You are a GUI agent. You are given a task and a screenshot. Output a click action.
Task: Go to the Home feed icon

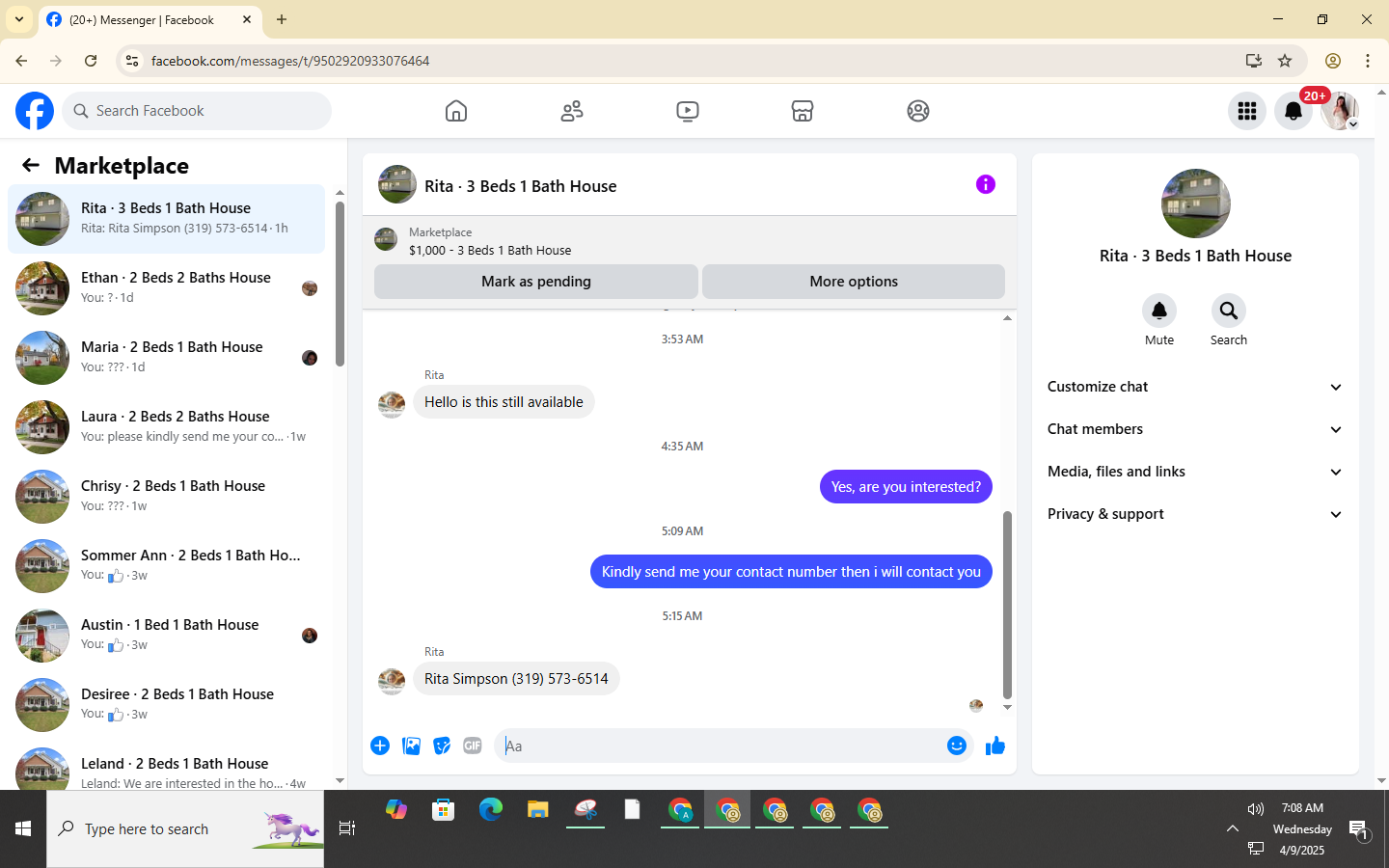456,111
